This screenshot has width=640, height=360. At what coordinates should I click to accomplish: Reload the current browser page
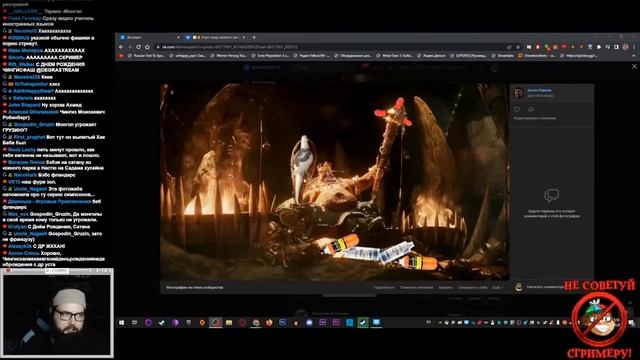pos(138,47)
